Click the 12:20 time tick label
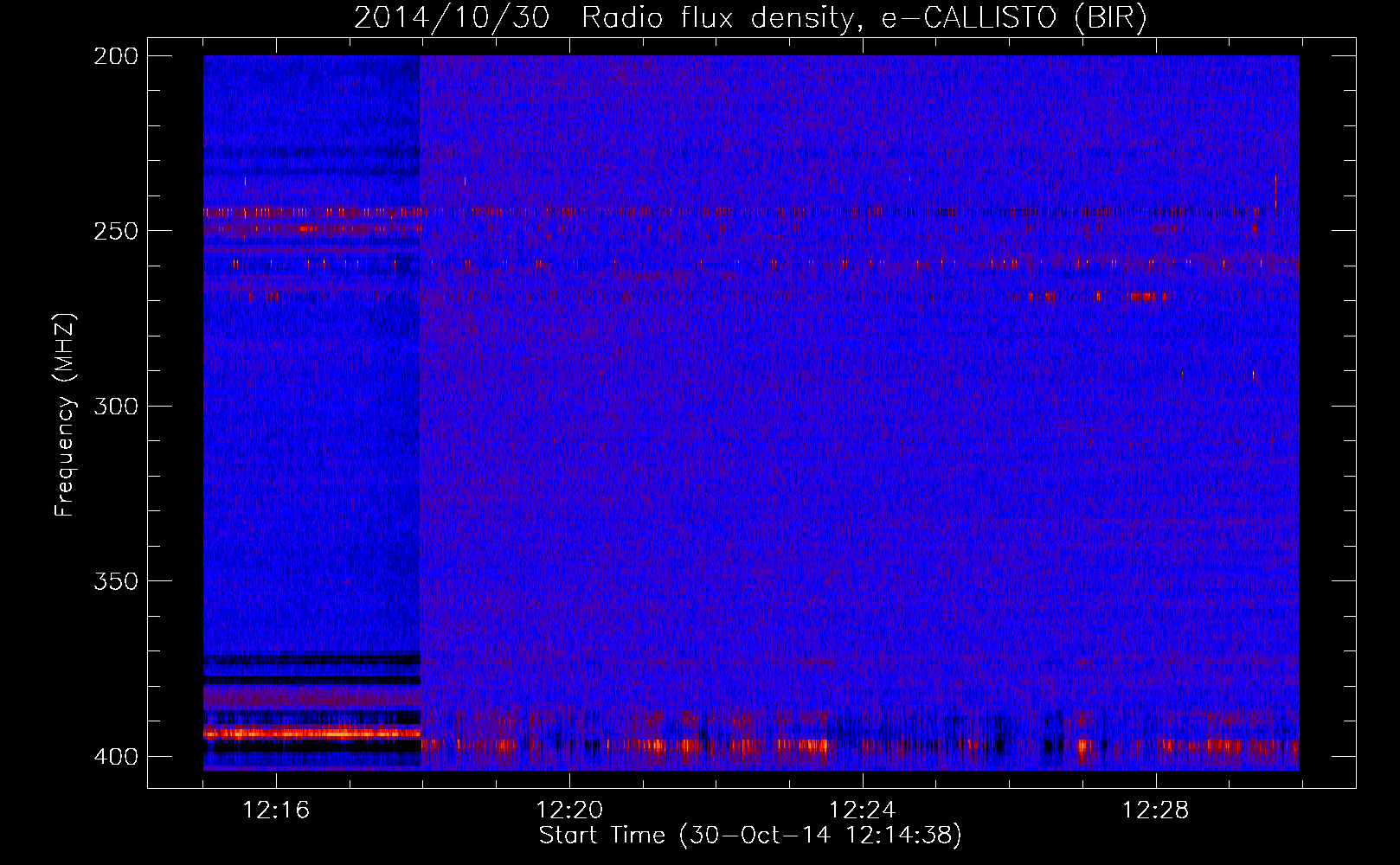This screenshot has height=865, width=1400. [x=569, y=811]
